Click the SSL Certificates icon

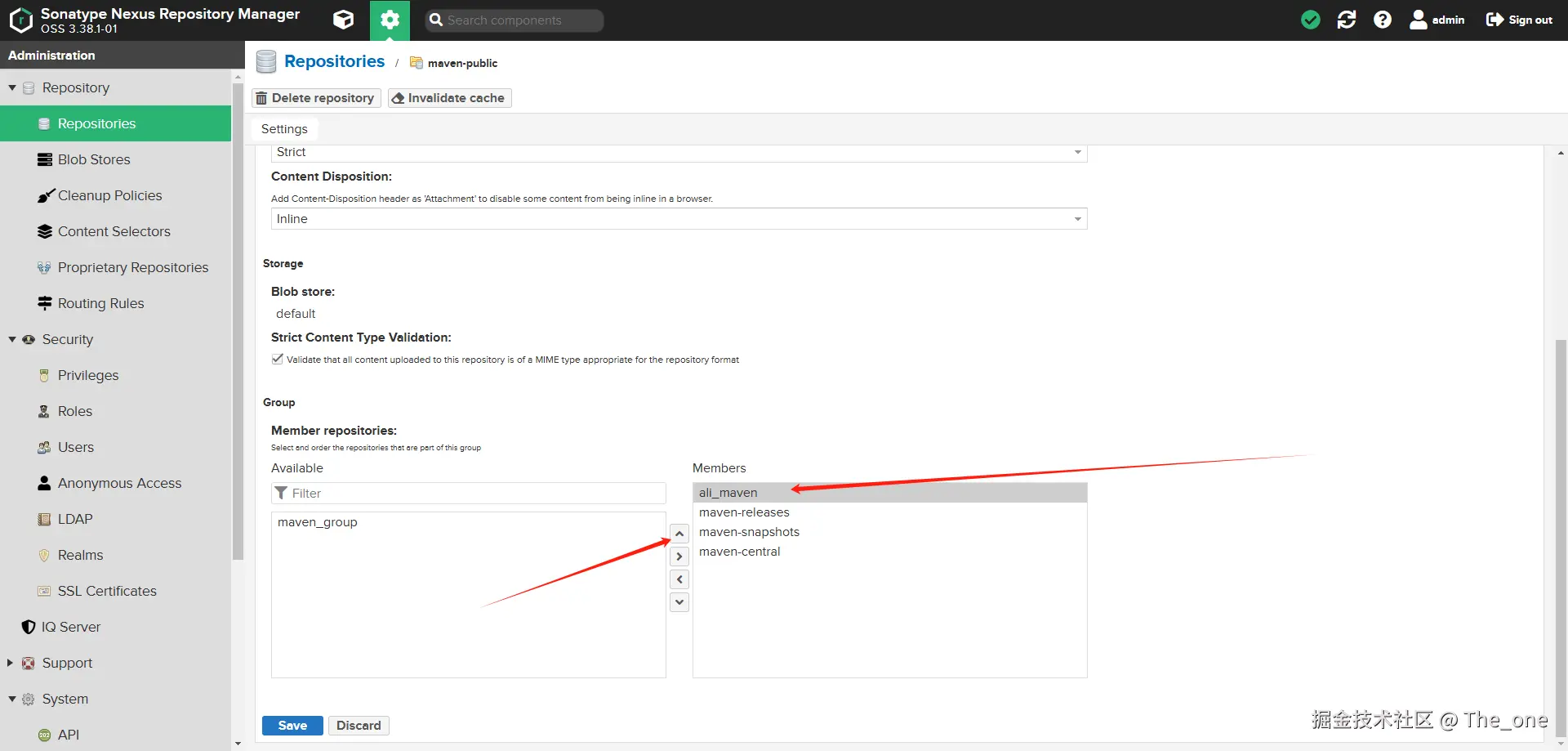[x=44, y=591]
